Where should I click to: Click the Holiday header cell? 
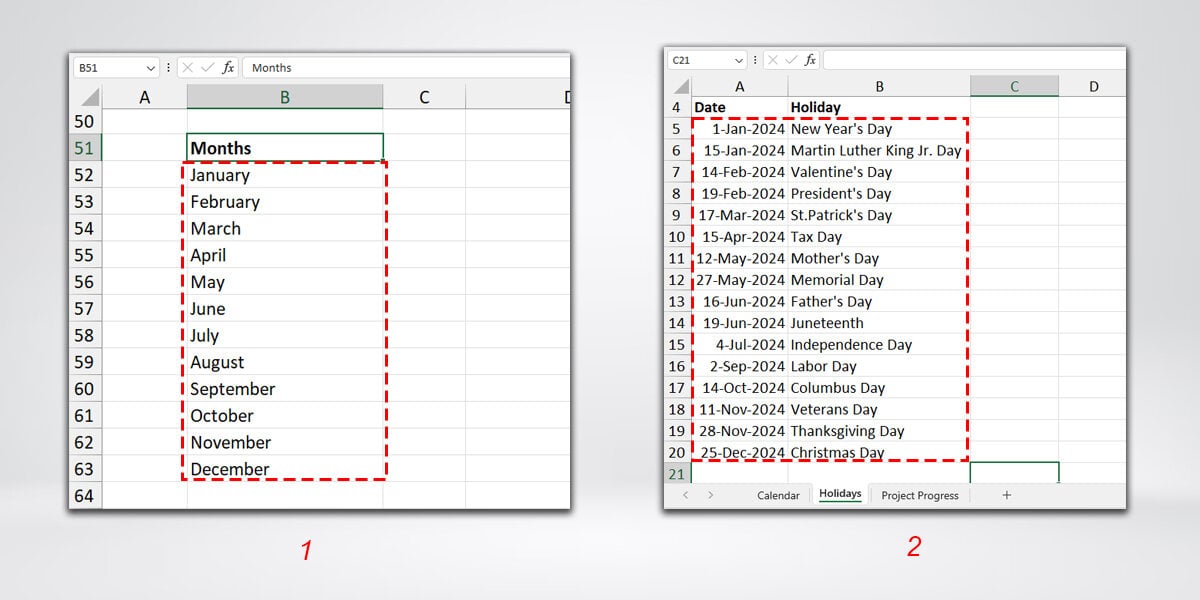(879, 108)
